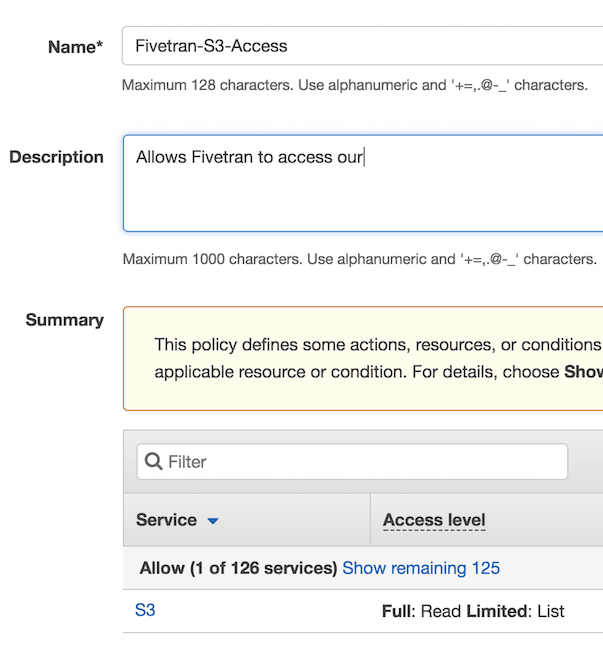Sort by the Service column header

(166, 520)
